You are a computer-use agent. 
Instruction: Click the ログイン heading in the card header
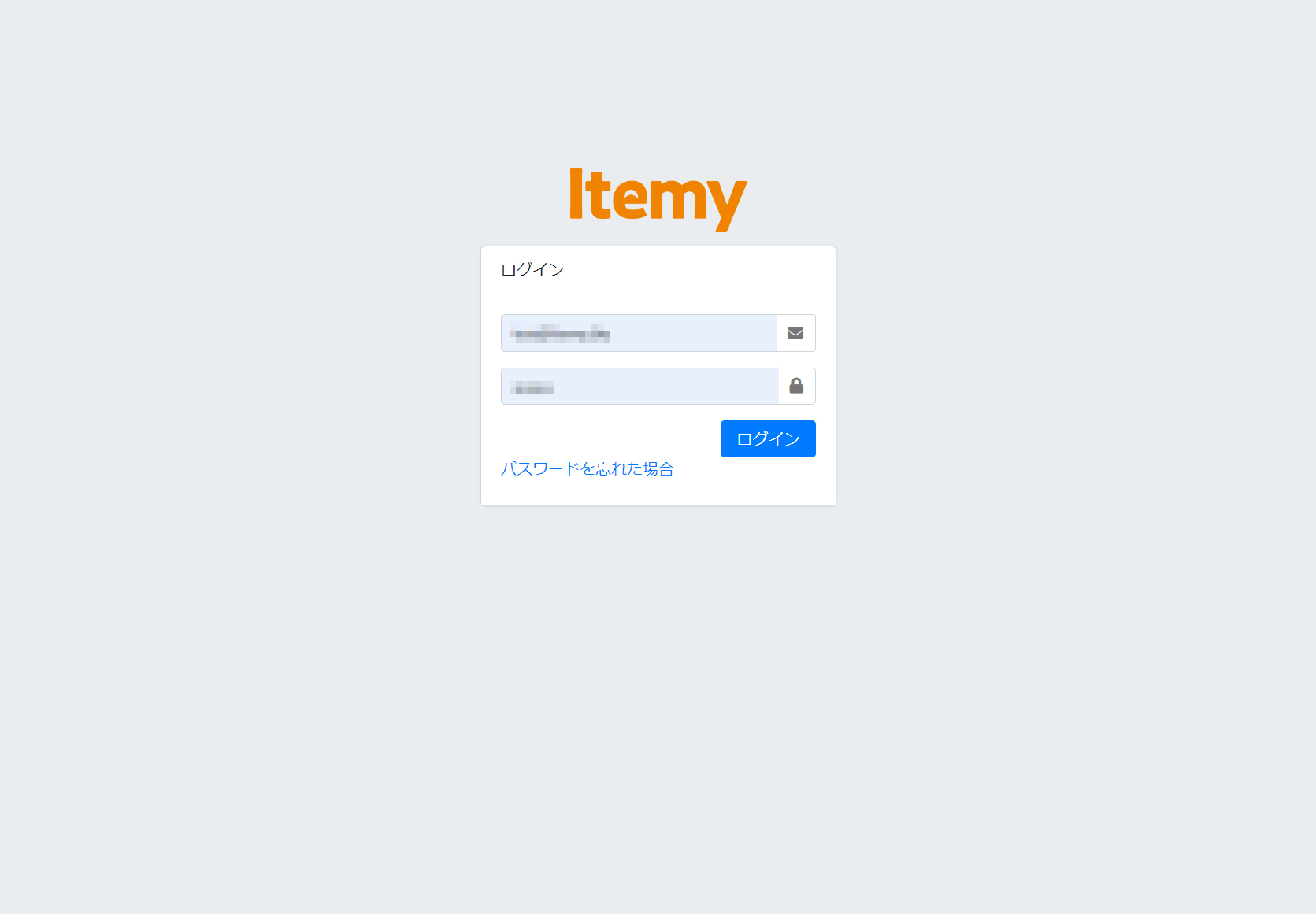[532, 270]
